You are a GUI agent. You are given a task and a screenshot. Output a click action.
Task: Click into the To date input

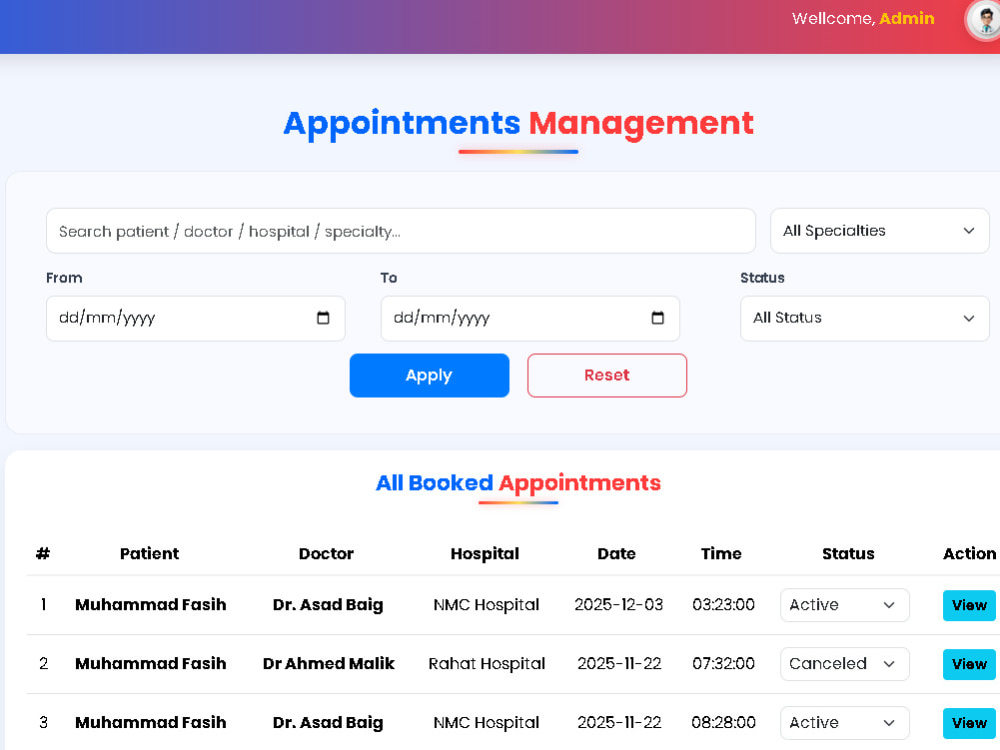[529, 318]
